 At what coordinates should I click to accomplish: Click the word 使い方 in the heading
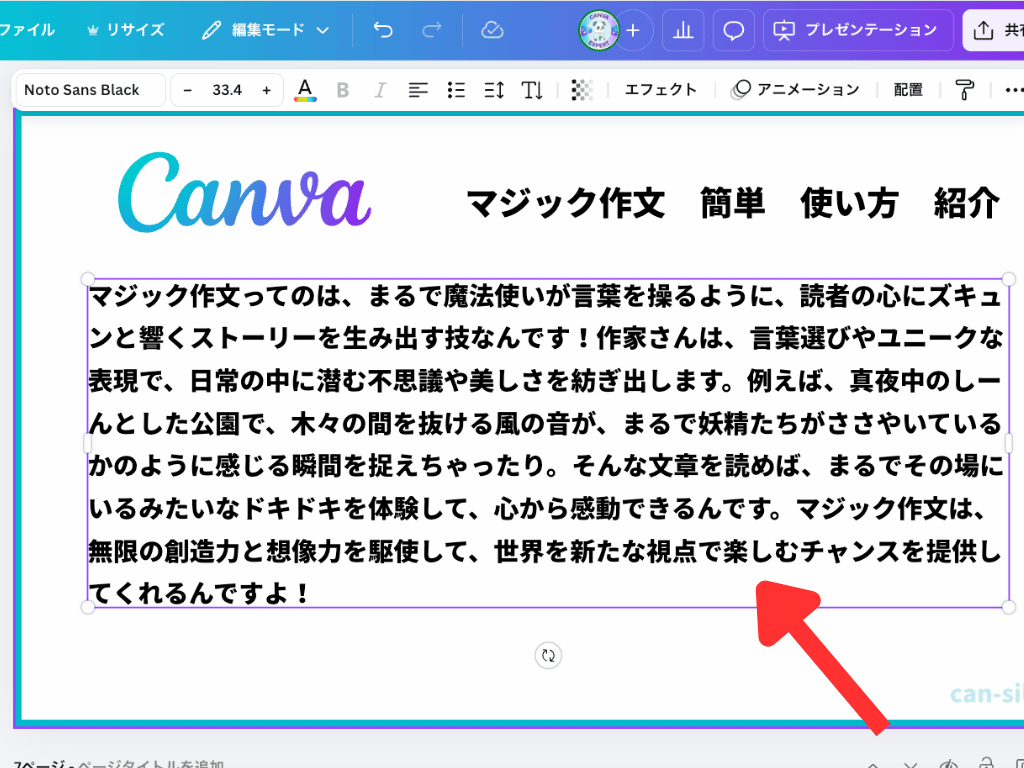point(849,202)
